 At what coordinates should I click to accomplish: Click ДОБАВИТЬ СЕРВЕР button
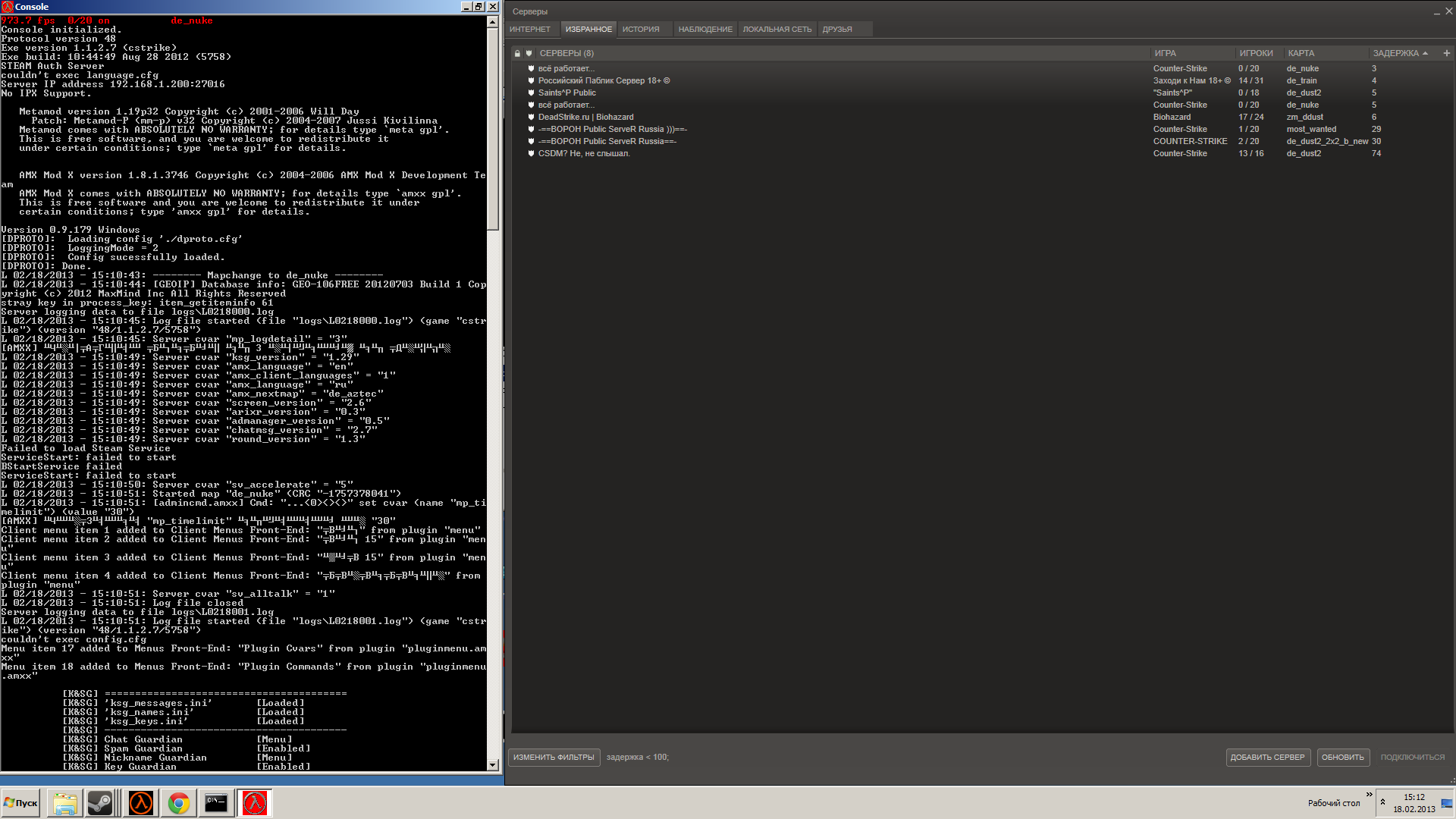pyautogui.click(x=1268, y=758)
